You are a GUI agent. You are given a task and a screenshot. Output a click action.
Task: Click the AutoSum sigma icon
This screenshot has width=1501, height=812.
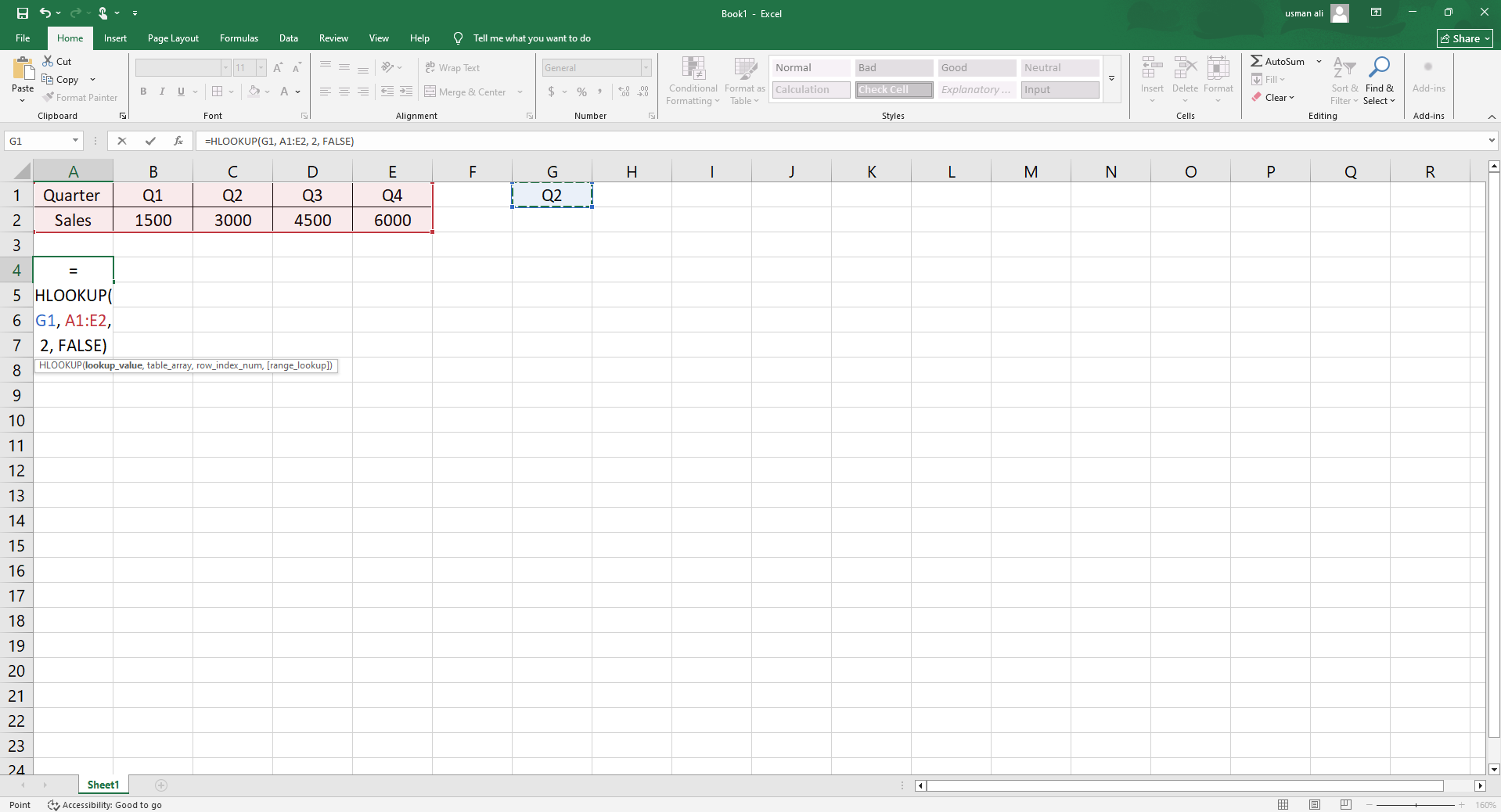(x=1256, y=61)
